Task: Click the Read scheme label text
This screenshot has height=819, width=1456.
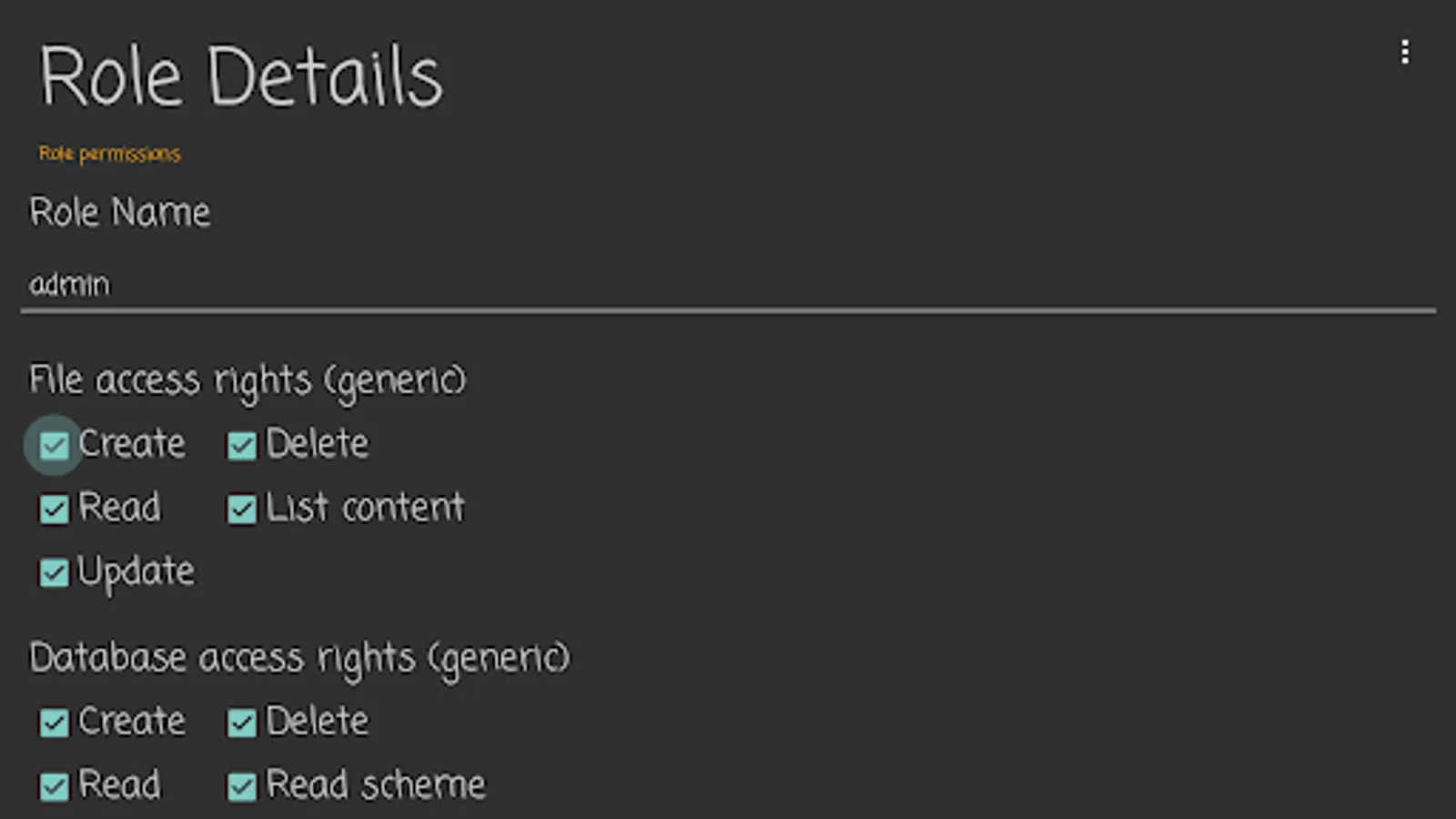Action: click(376, 785)
